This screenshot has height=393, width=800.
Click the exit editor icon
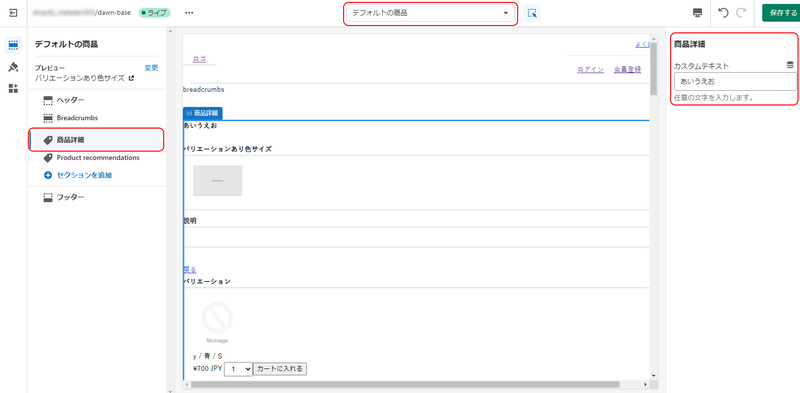14,13
